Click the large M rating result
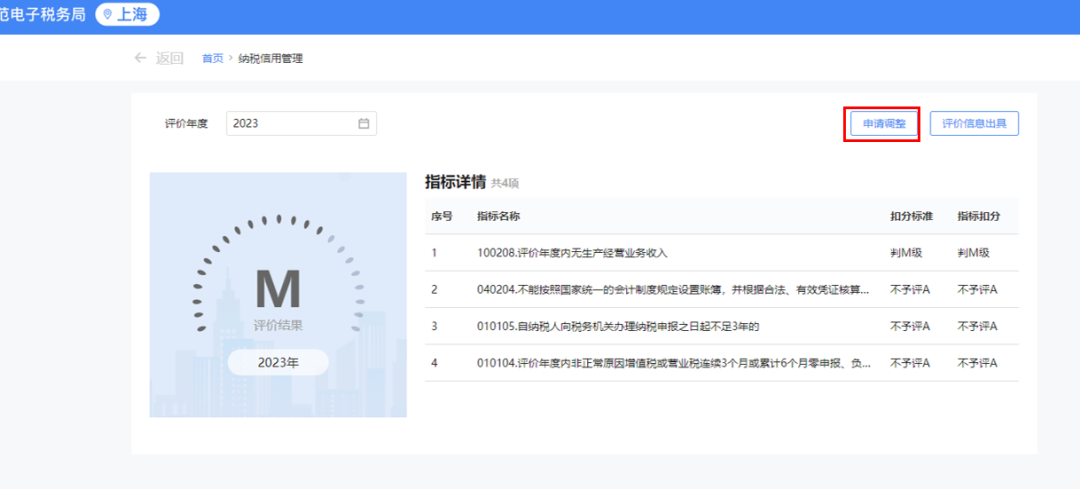The image size is (1080, 489). 277,289
